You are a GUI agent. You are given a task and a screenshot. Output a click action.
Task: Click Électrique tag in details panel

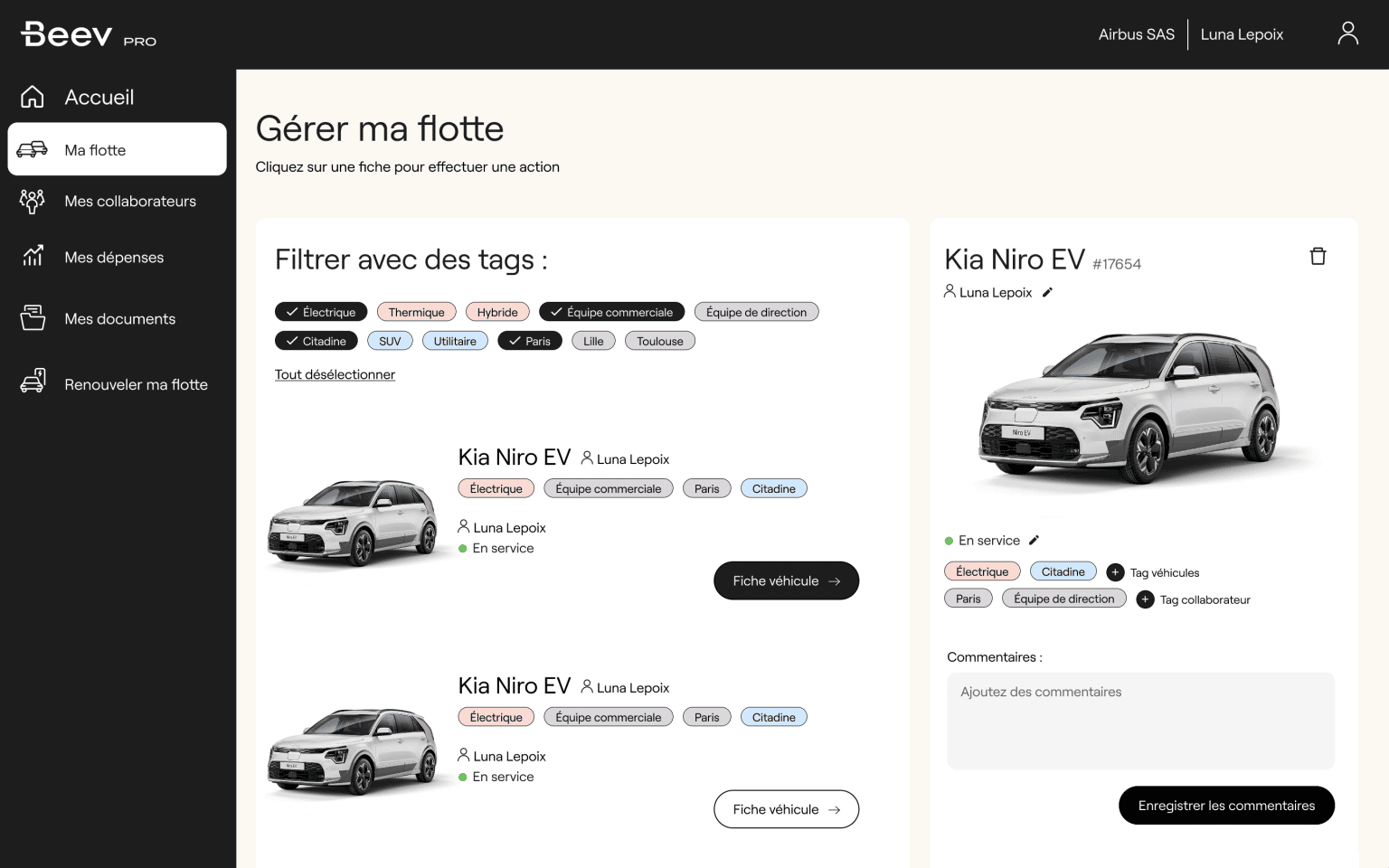(x=982, y=571)
